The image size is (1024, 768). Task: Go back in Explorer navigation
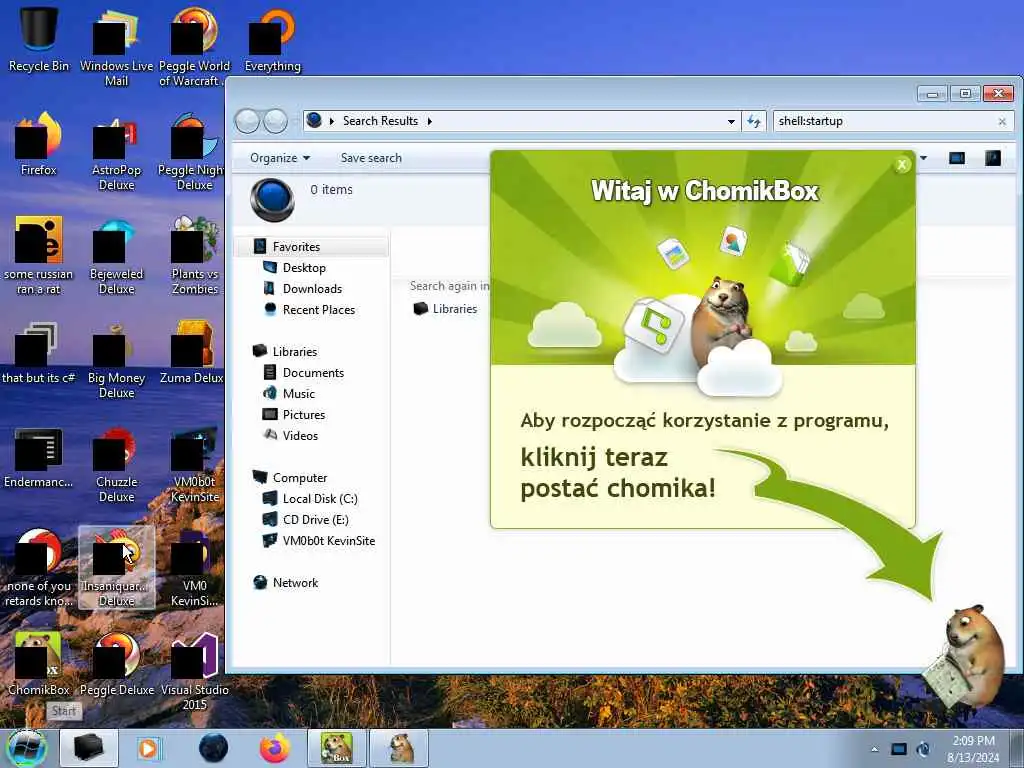point(248,121)
